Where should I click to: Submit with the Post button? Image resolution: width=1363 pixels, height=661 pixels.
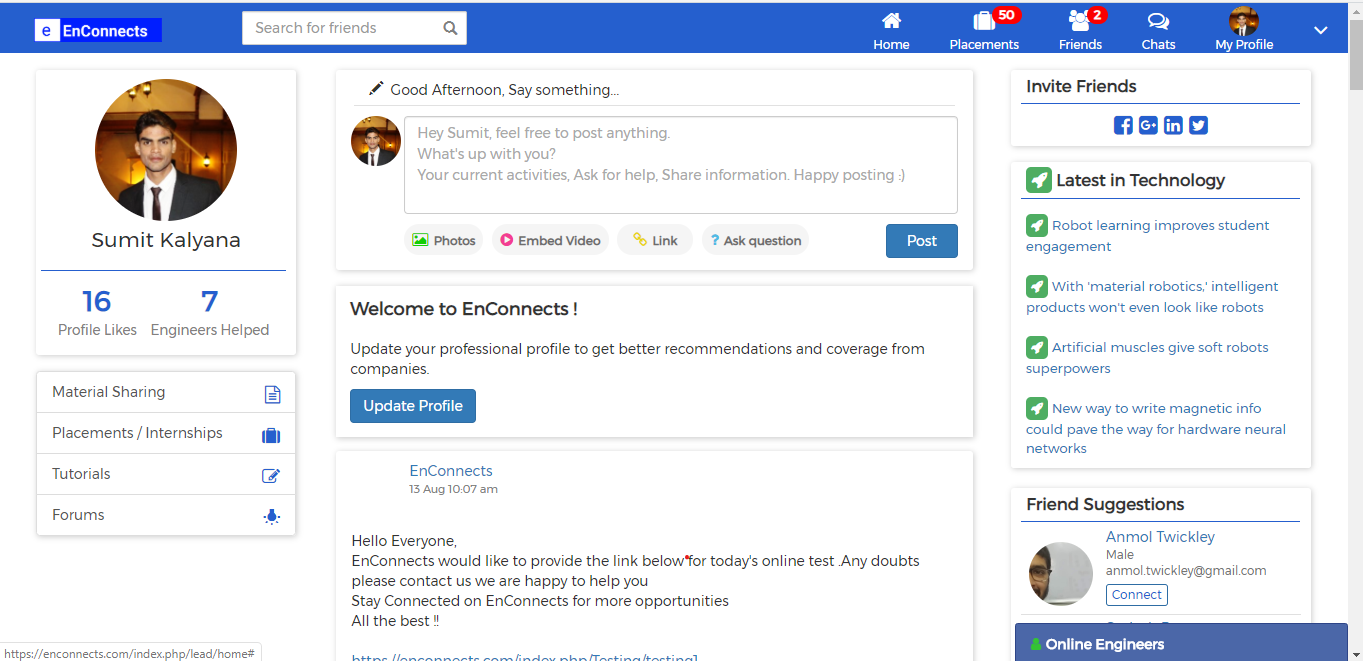pos(922,241)
